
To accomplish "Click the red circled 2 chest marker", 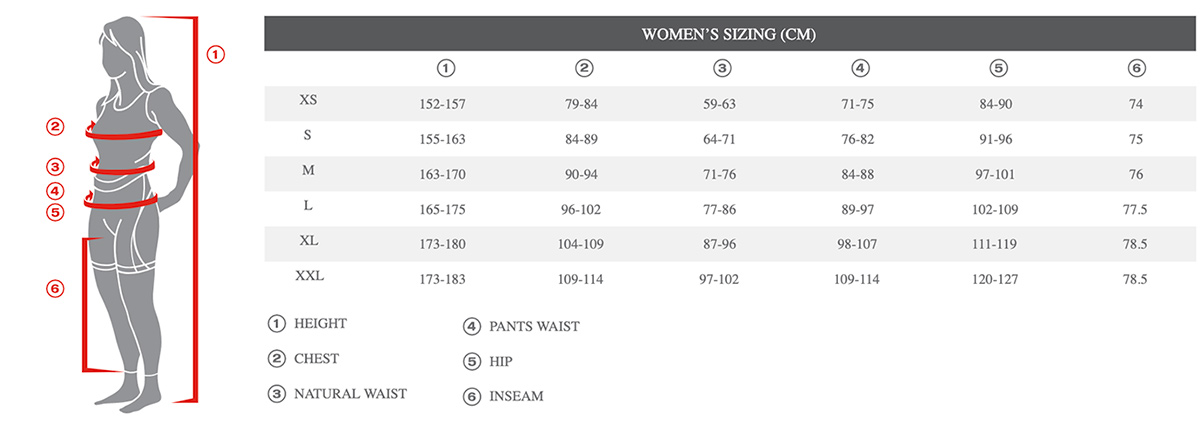I will click(x=55, y=127).
